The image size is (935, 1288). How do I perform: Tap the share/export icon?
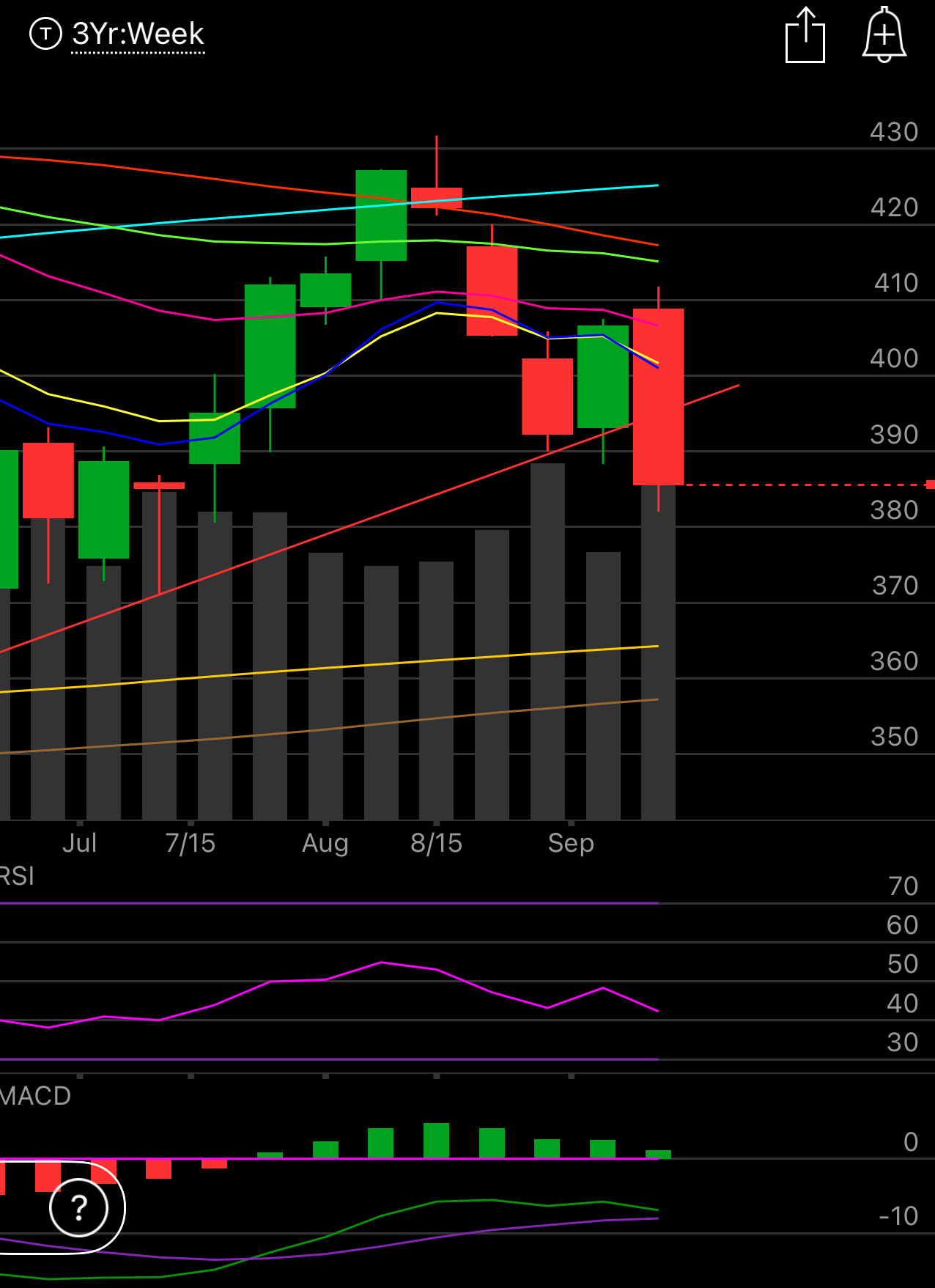click(x=805, y=34)
